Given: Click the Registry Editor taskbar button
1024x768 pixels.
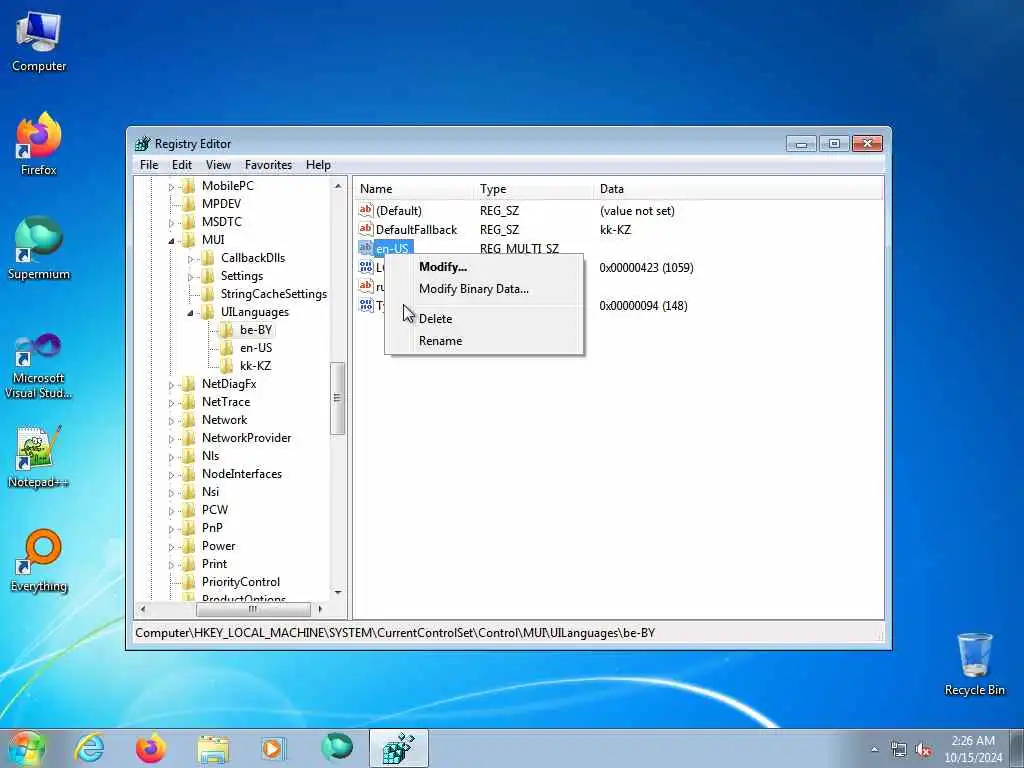Looking at the screenshot, I should point(398,748).
